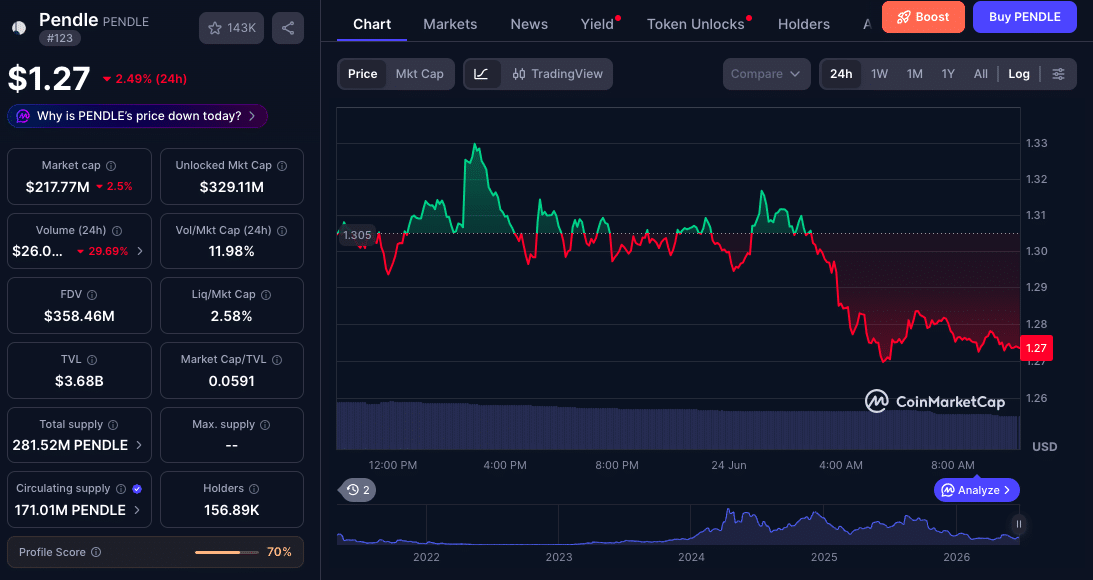Click Liq/Mkt Cap info icon
1093x580 pixels.
pyautogui.click(x=266, y=295)
